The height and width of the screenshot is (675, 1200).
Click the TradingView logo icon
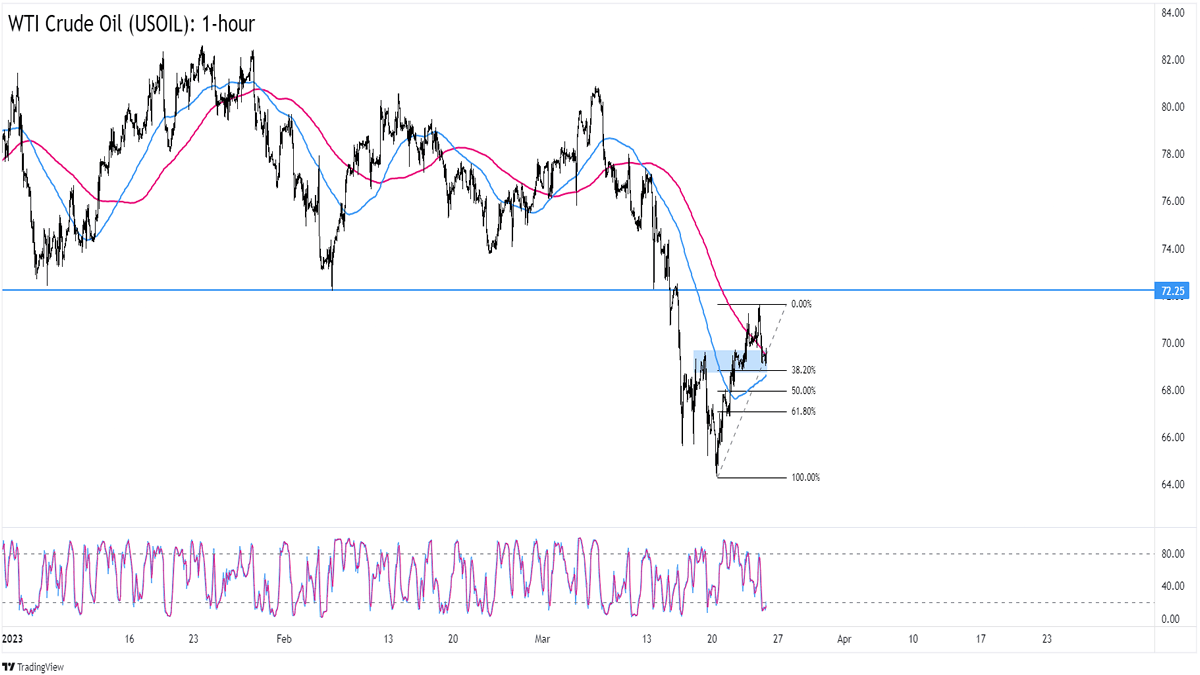click(x=10, y=666)
